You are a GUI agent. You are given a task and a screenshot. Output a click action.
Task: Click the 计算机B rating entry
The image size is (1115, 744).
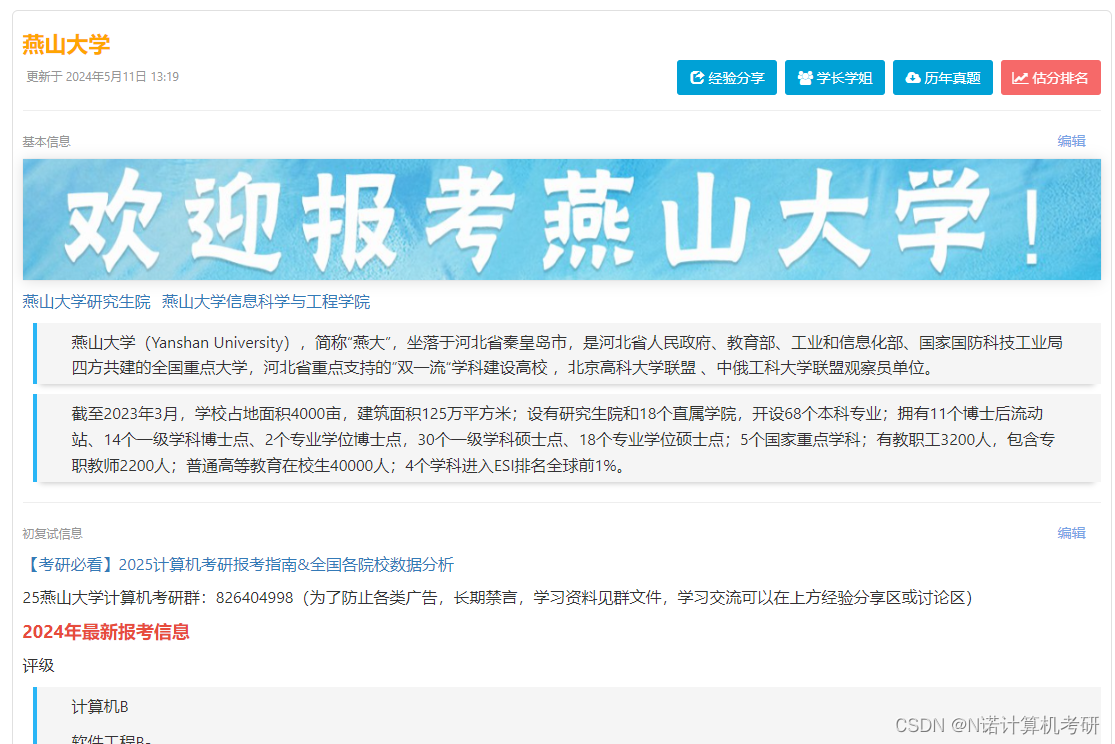click(x=100, y=707)
